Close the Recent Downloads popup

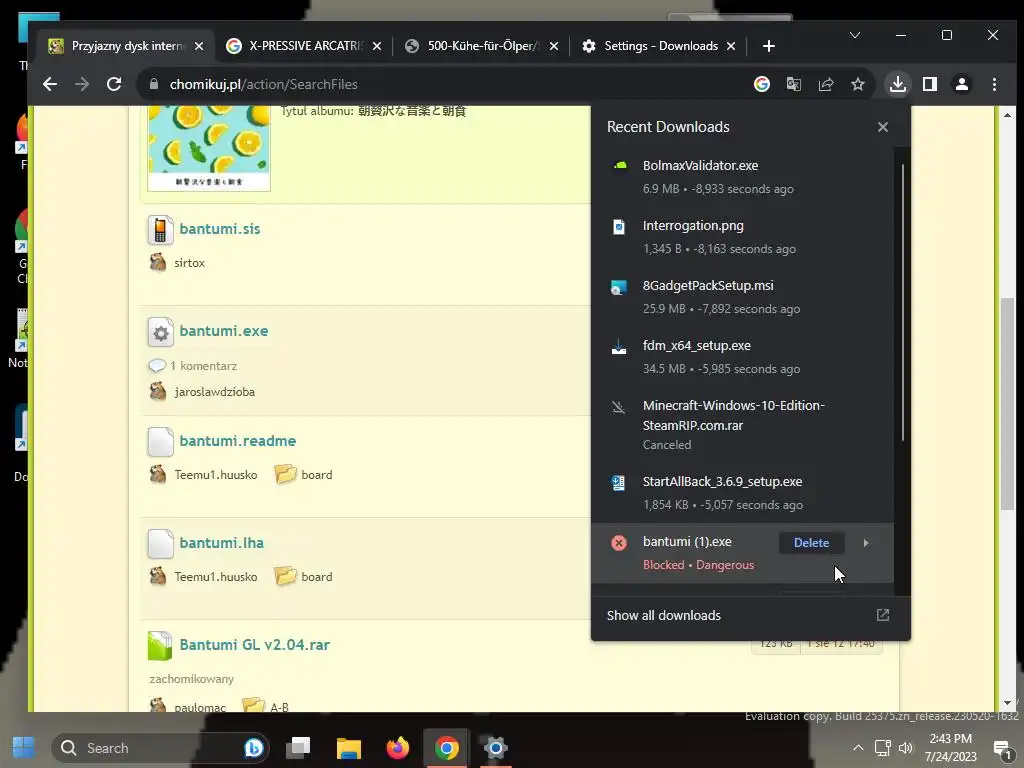coord(883,127)
